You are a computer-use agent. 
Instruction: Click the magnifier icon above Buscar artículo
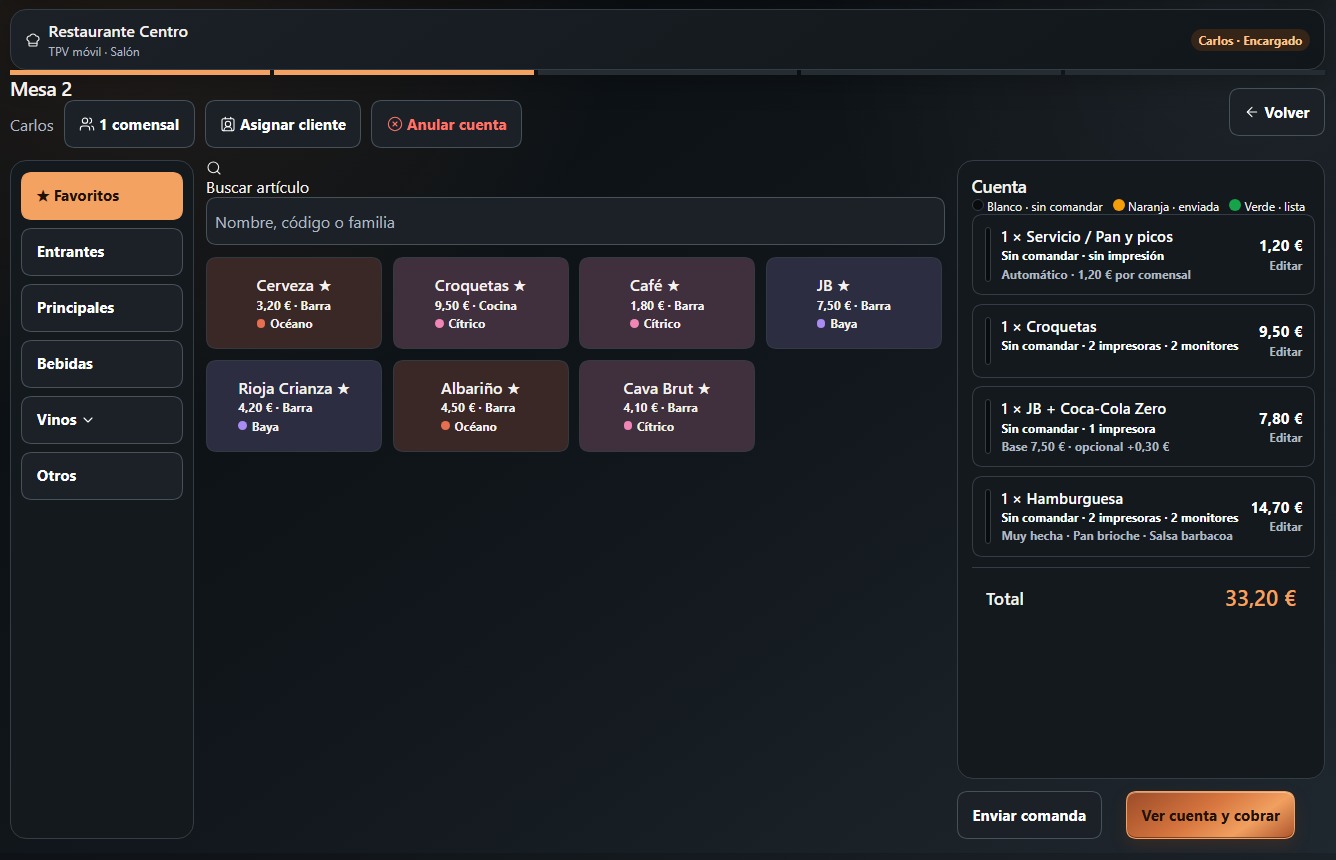click(213, 168)
